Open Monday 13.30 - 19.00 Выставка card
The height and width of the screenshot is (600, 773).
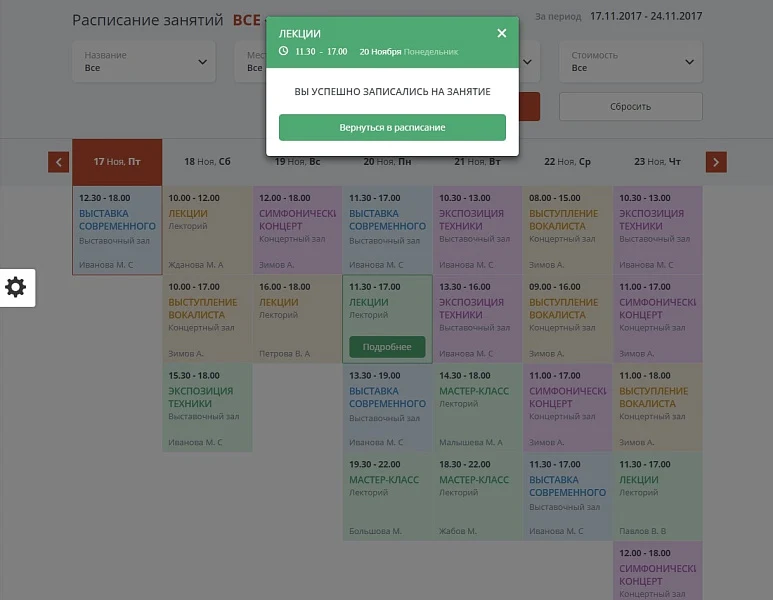click(387, 408)
